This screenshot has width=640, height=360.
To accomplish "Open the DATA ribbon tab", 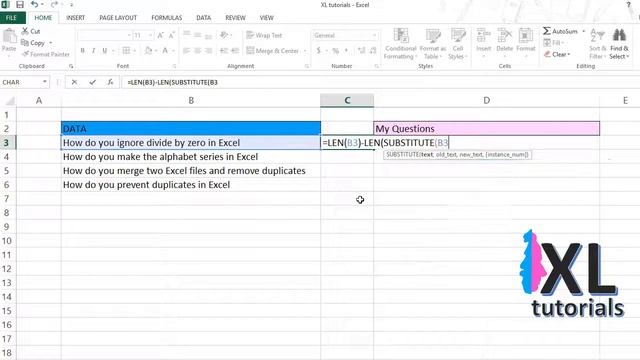I will (203, 18).
